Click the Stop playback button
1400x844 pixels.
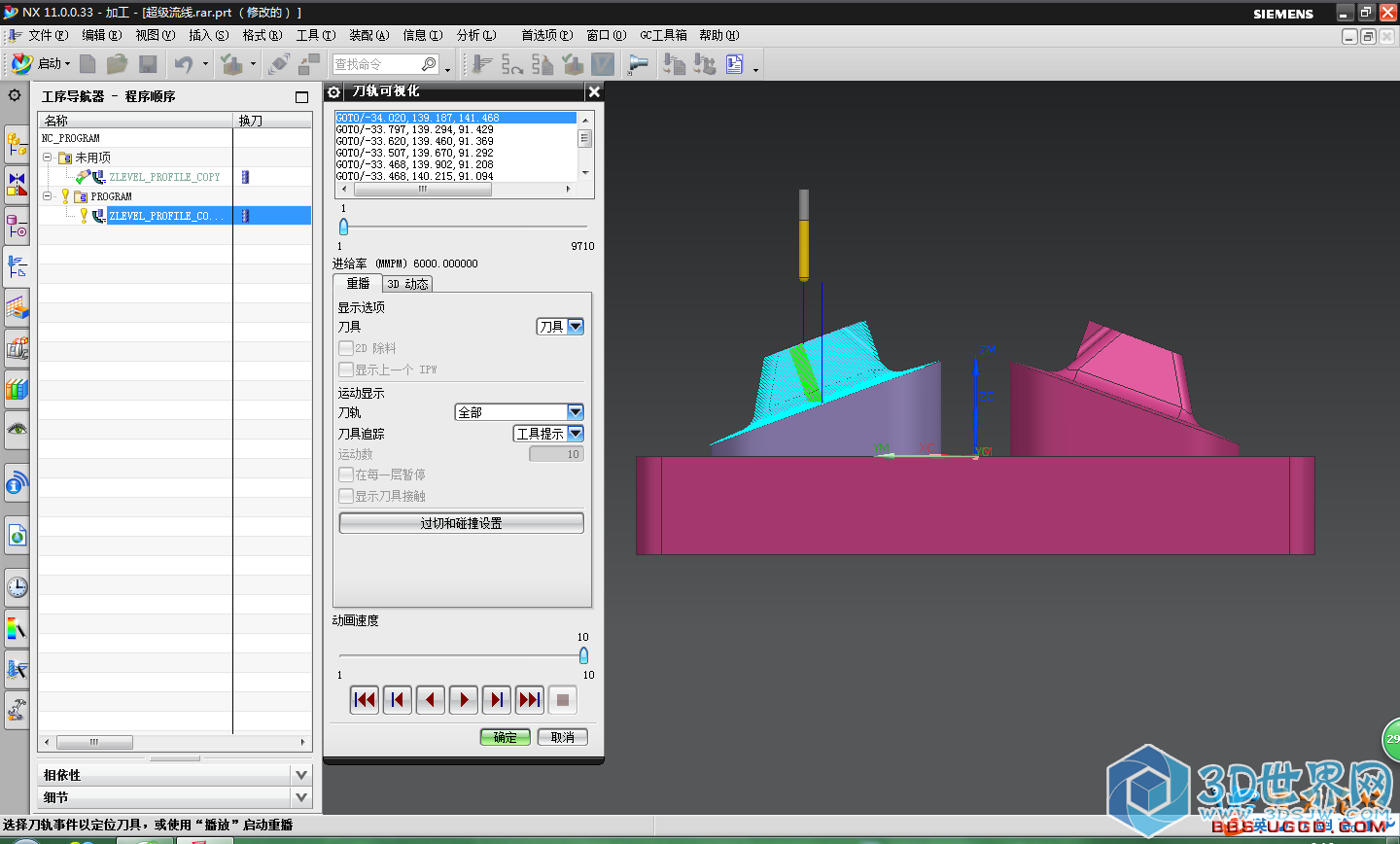pos(563,699)
